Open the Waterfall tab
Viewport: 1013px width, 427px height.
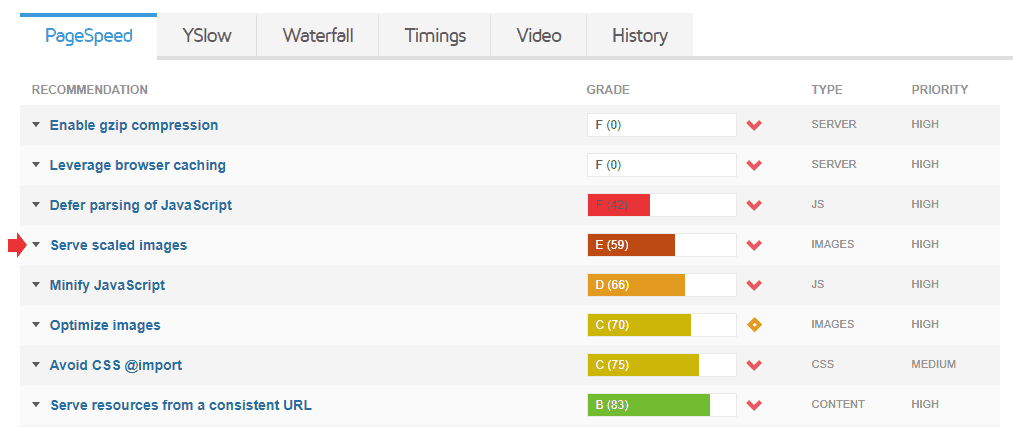(318, 35)
